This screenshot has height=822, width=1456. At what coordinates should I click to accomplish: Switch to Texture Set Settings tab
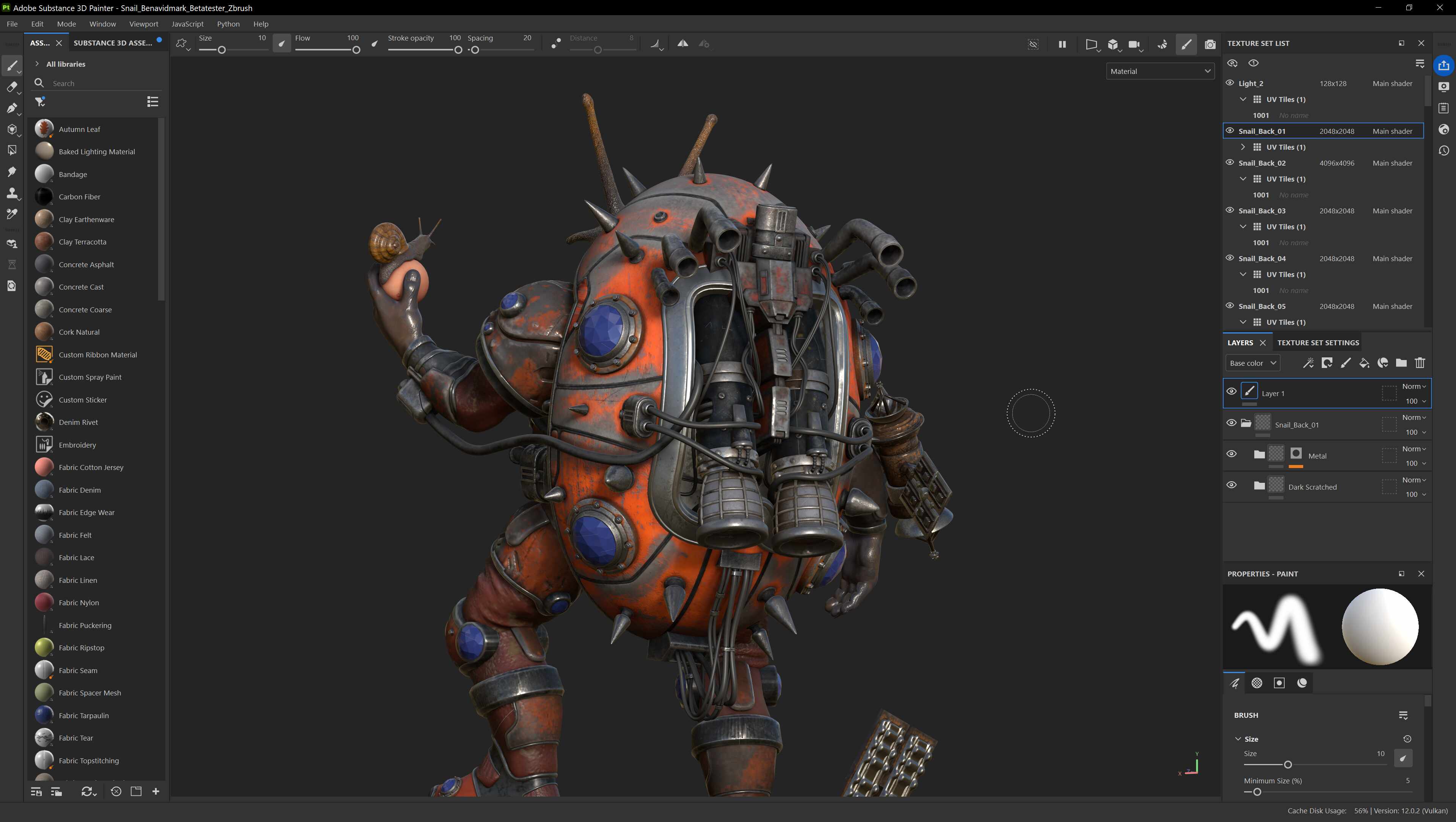[x=1318, y=342]
